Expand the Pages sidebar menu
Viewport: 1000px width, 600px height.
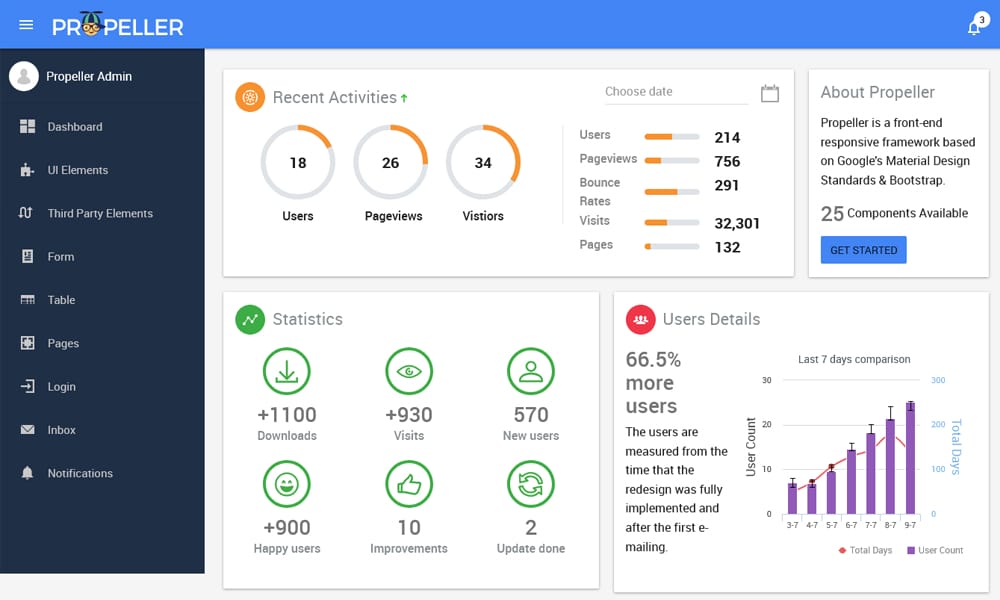[x=62, y=343]
